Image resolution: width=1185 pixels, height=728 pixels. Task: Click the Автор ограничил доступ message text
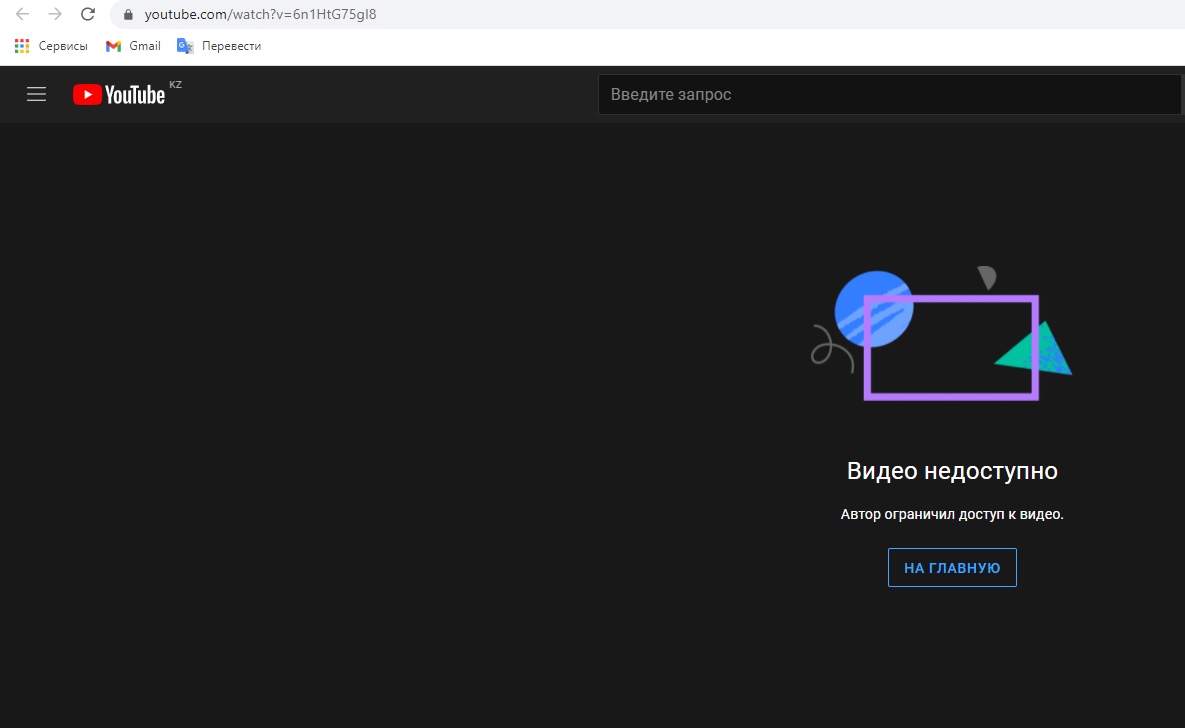[952, 514]
